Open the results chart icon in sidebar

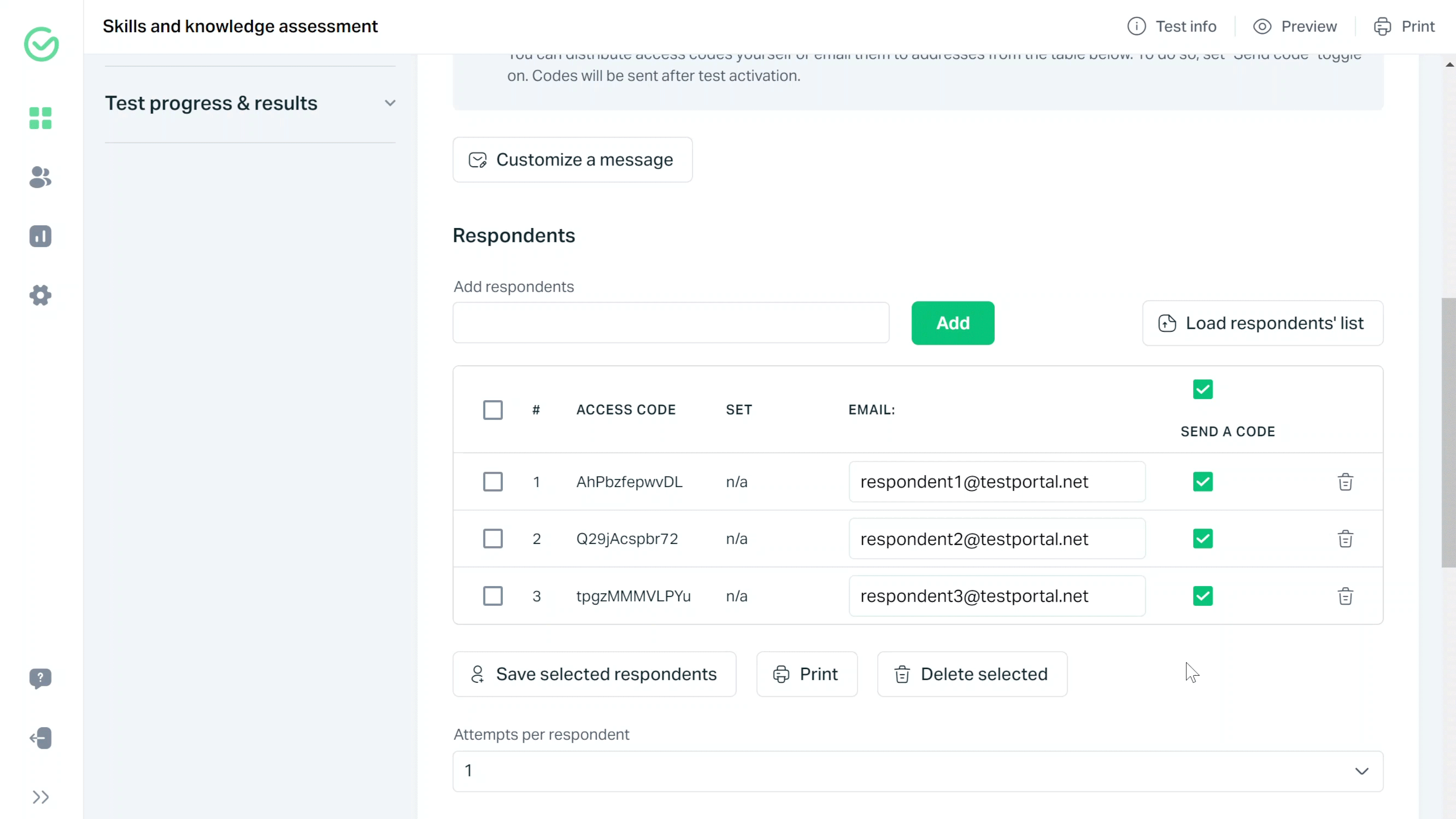[40, 236]
